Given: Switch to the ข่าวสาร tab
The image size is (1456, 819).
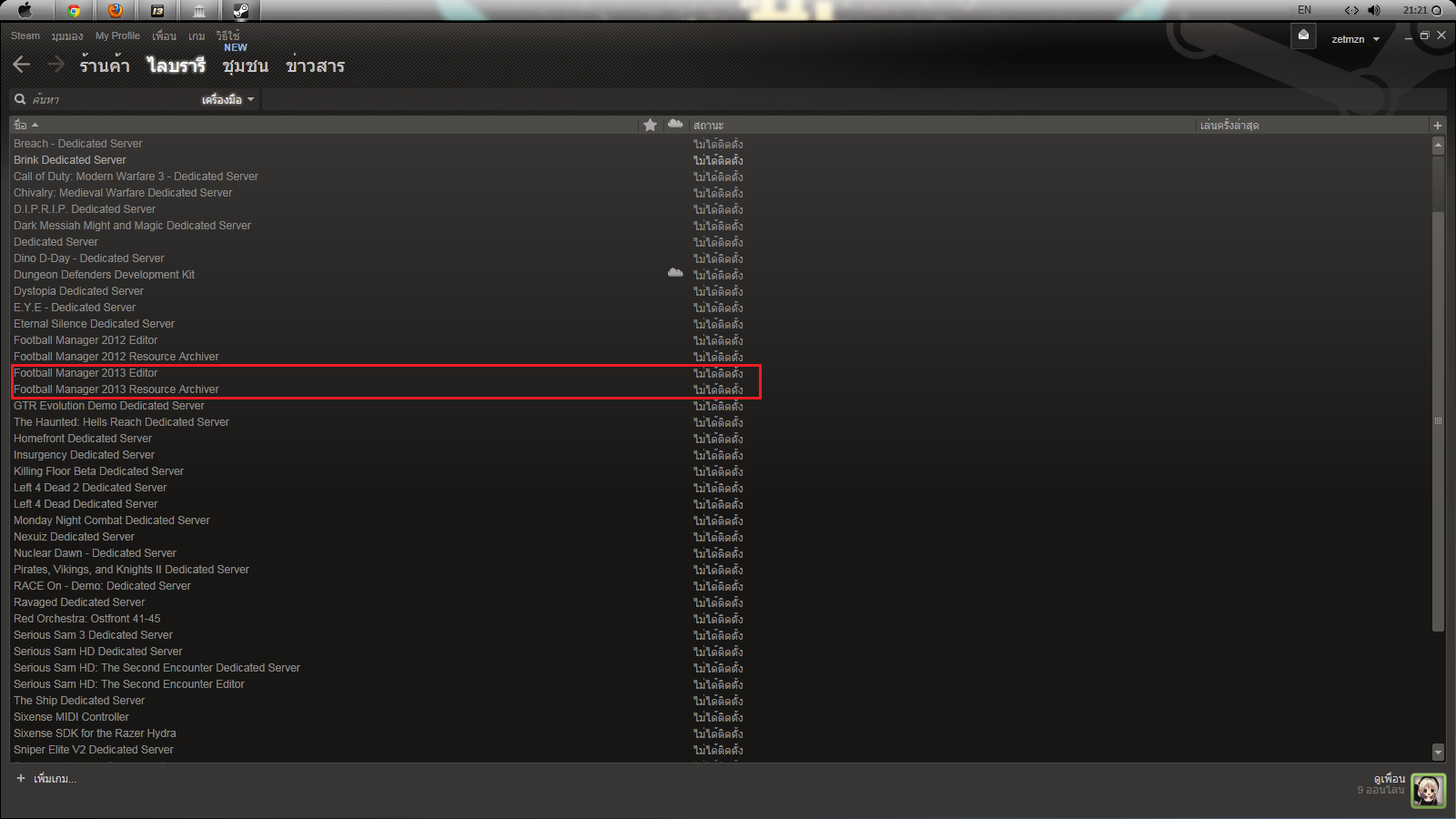Looking at the screenshot, I should [x=315, y=66].
